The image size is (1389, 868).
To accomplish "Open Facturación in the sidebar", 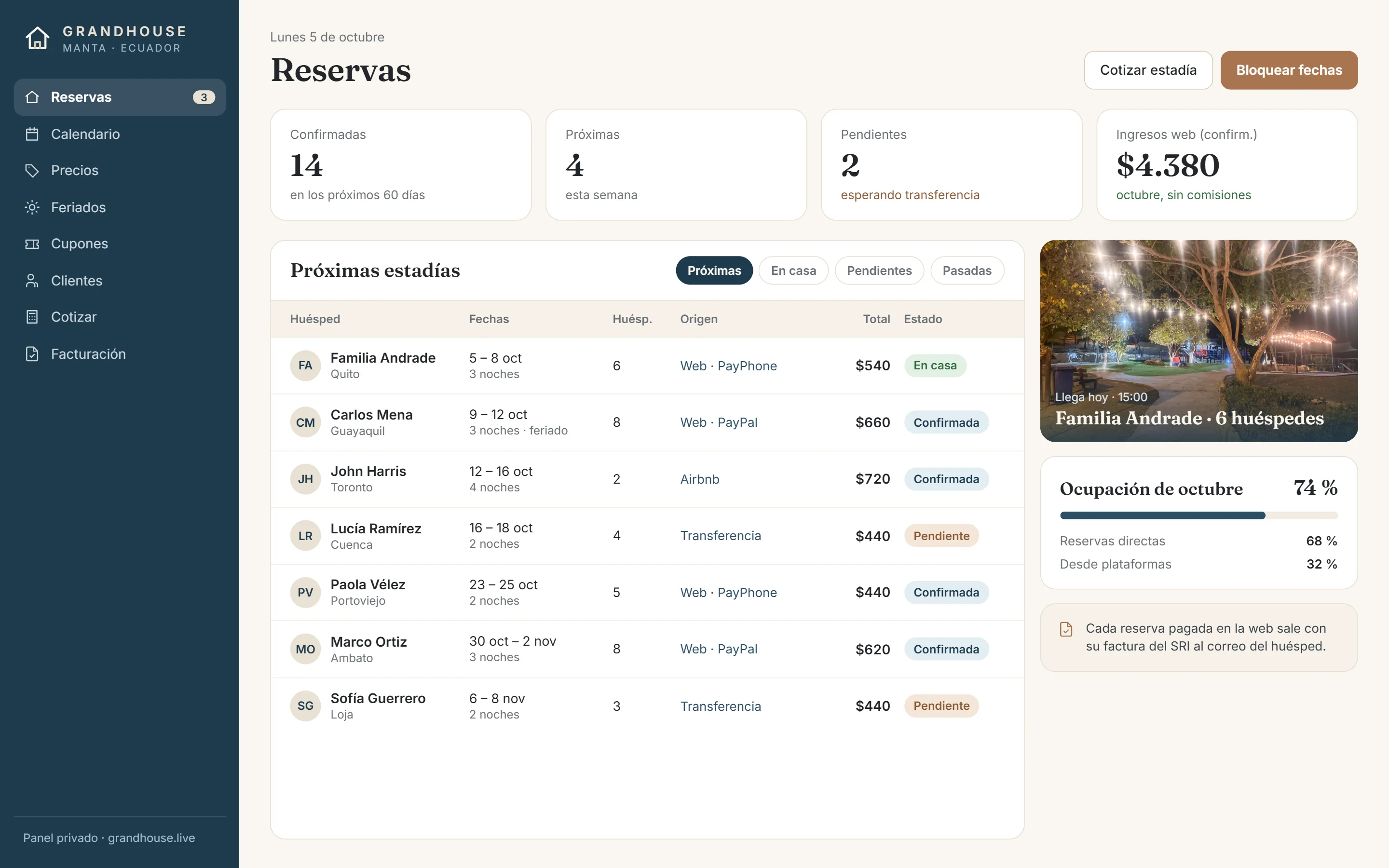I will (x=120, y=353).
